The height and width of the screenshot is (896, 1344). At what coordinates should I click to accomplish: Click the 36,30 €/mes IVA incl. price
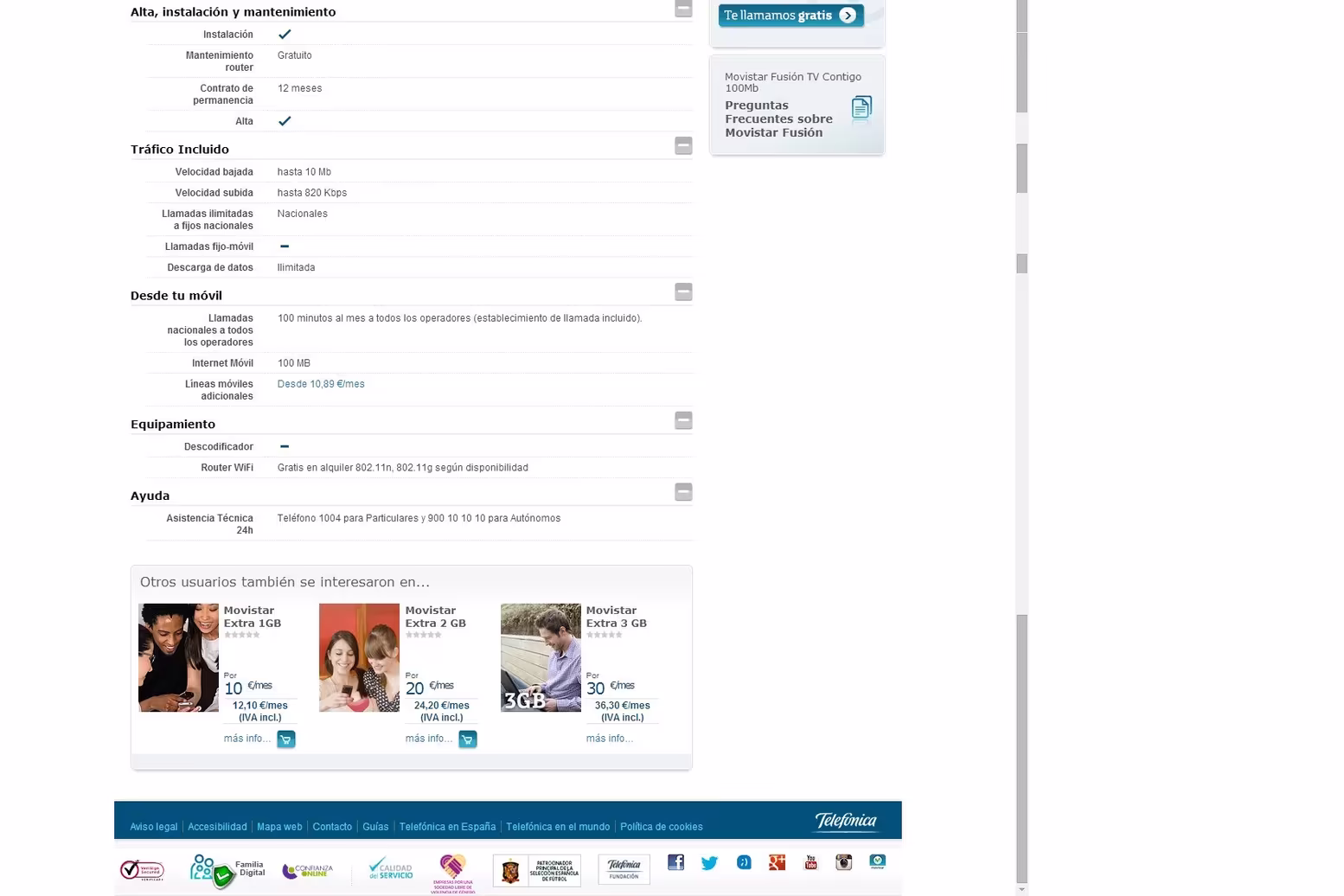click(x=623, y=712)
